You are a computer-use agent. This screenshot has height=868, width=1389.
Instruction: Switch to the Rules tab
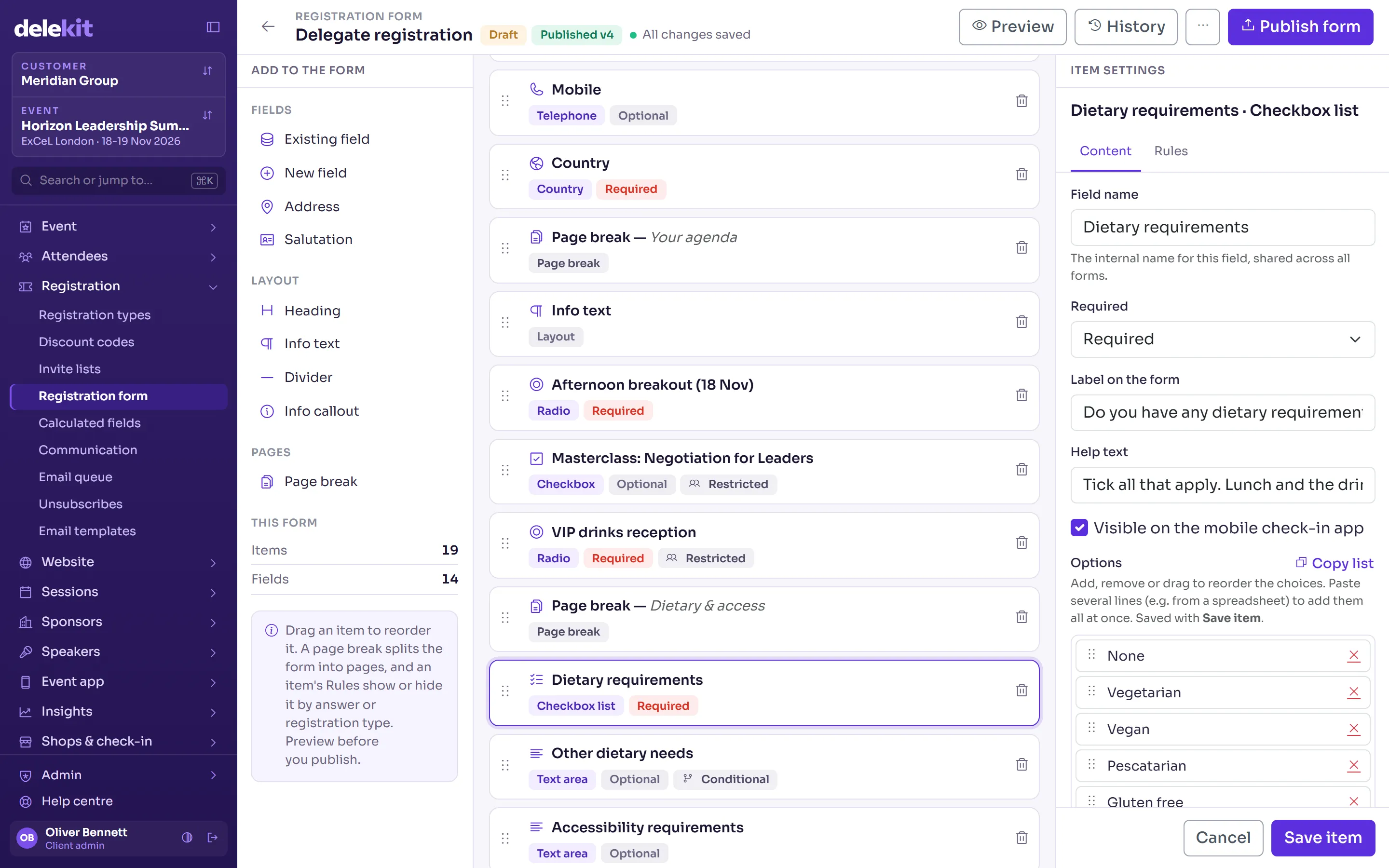click(1171, 151)
